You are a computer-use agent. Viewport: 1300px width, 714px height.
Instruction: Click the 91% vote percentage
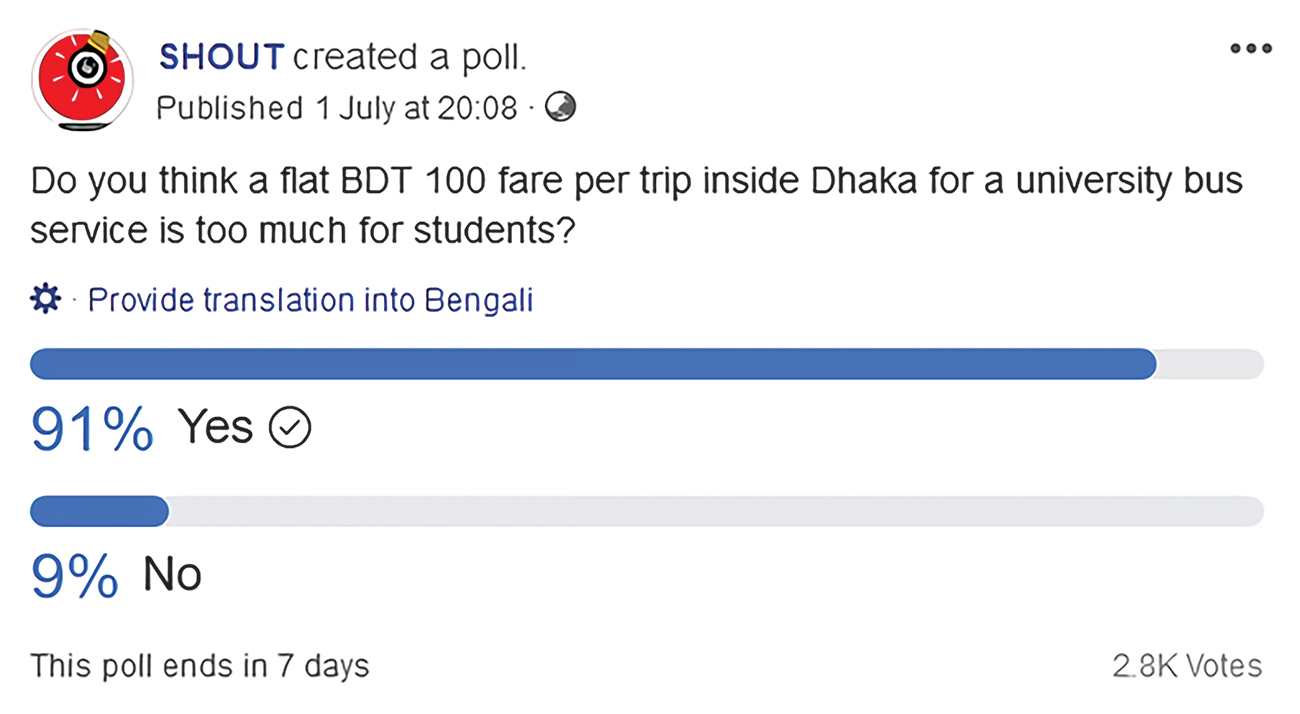92,429
